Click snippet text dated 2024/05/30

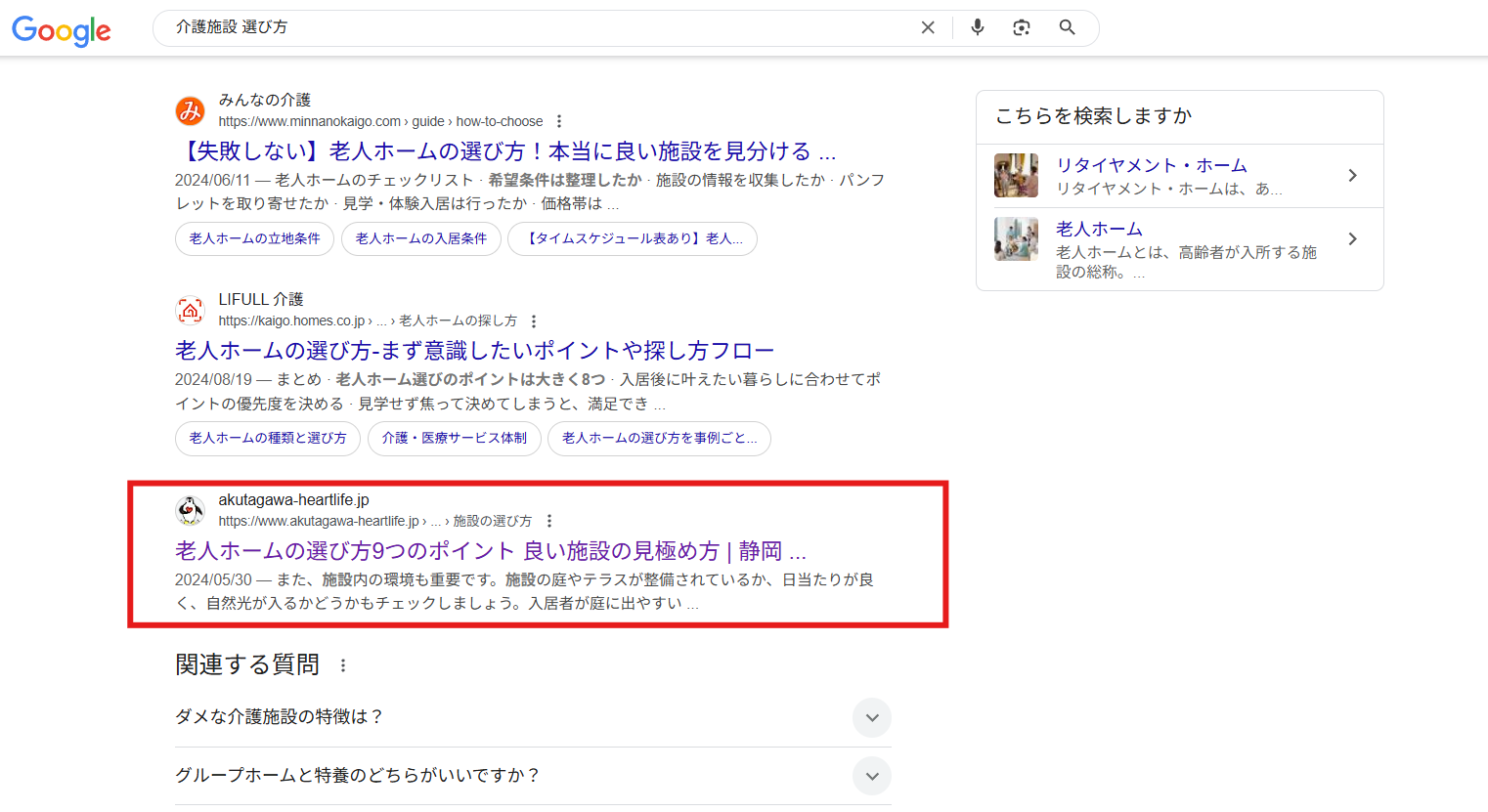click(x=525, y=592)
